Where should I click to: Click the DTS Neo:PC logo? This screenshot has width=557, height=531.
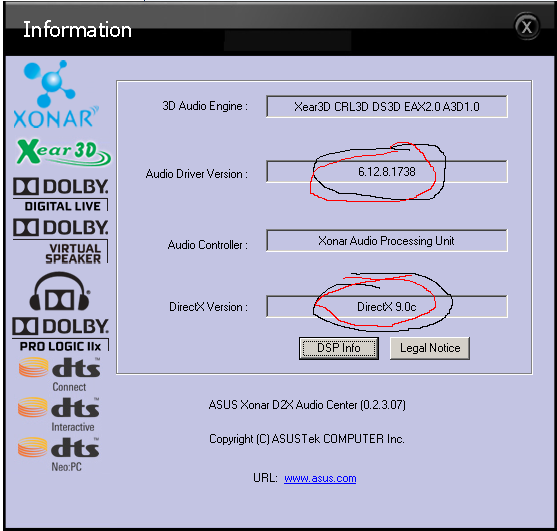59,454
